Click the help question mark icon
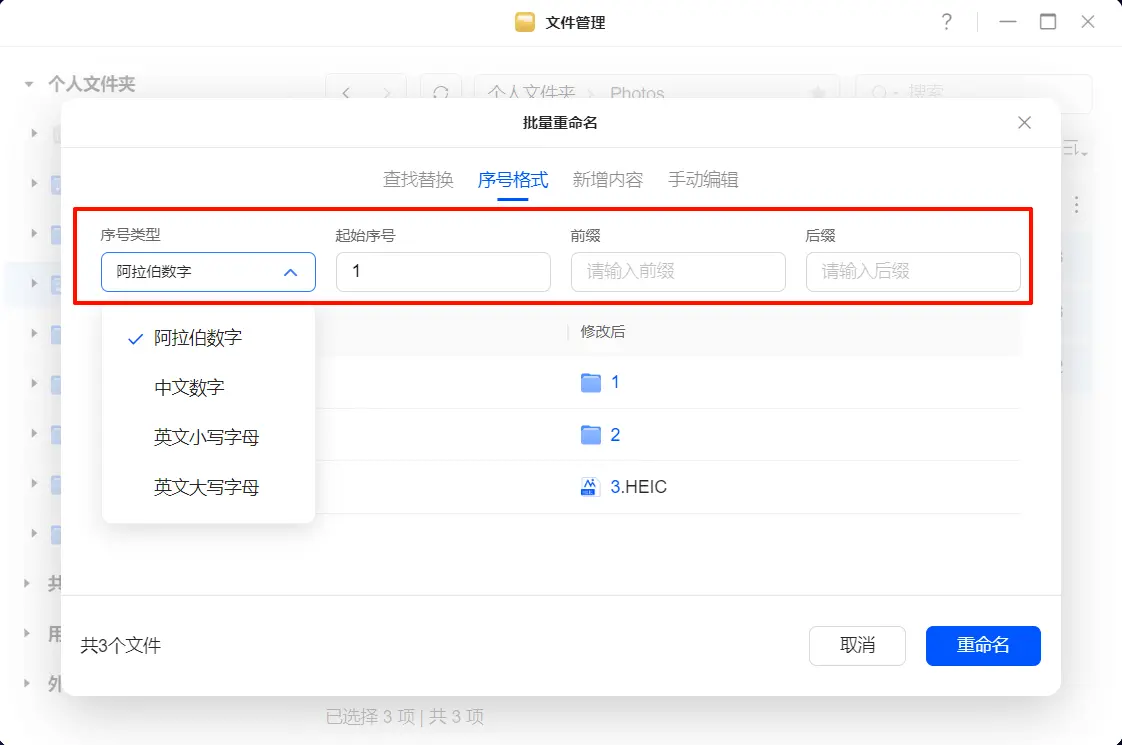This screenshot has width=1122, height=745. point(946,22)
